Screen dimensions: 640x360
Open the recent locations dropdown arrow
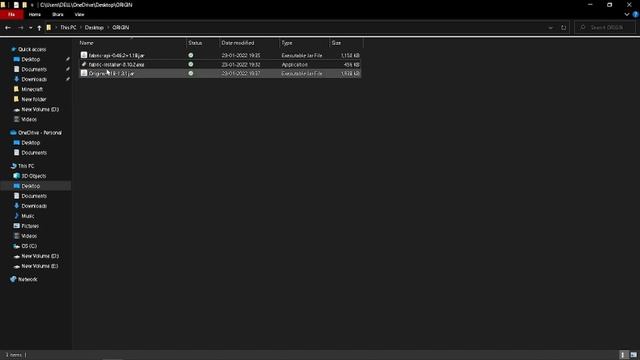pyautogui.click(x=31, y=28)
